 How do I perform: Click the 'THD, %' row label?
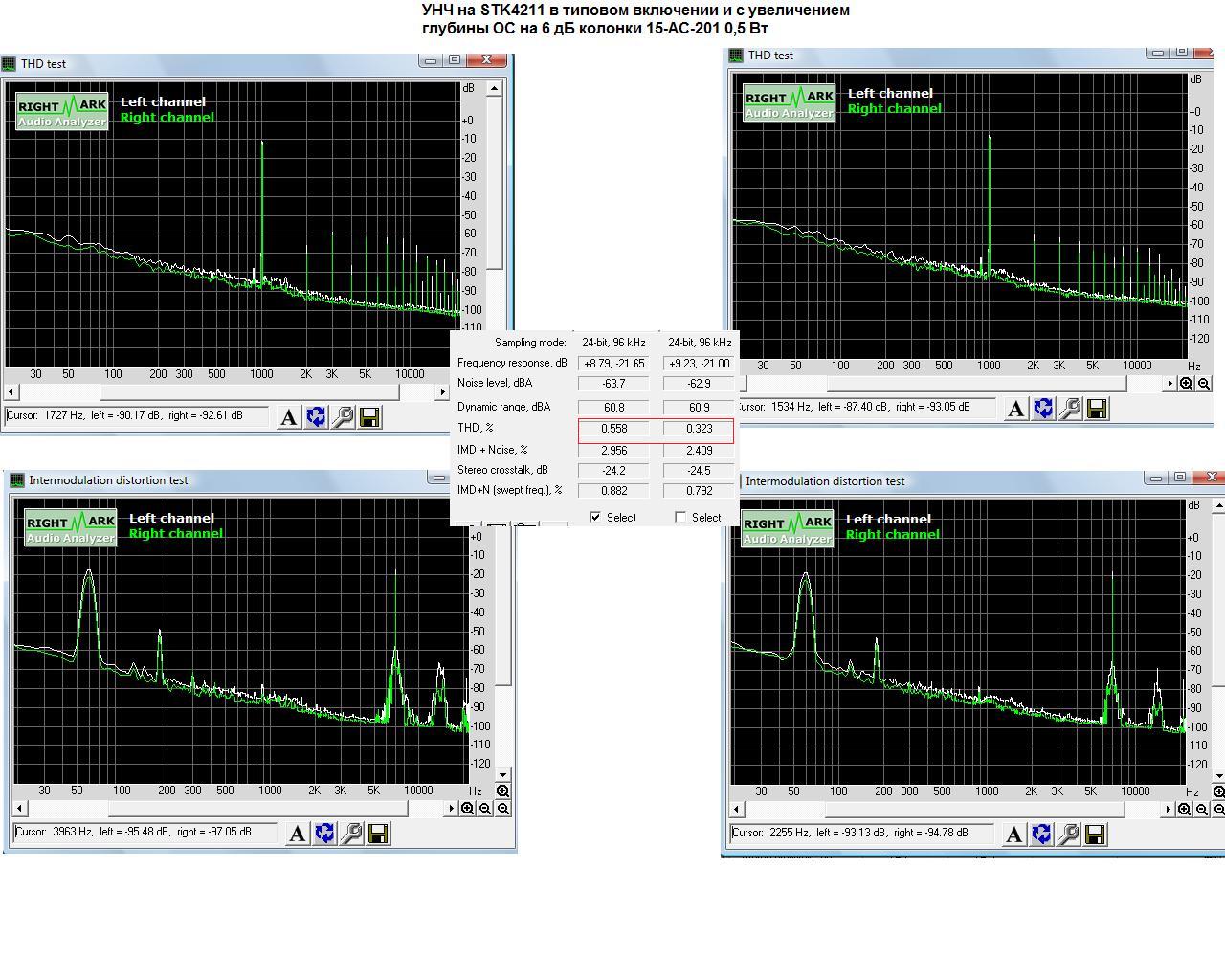(476, 428)
